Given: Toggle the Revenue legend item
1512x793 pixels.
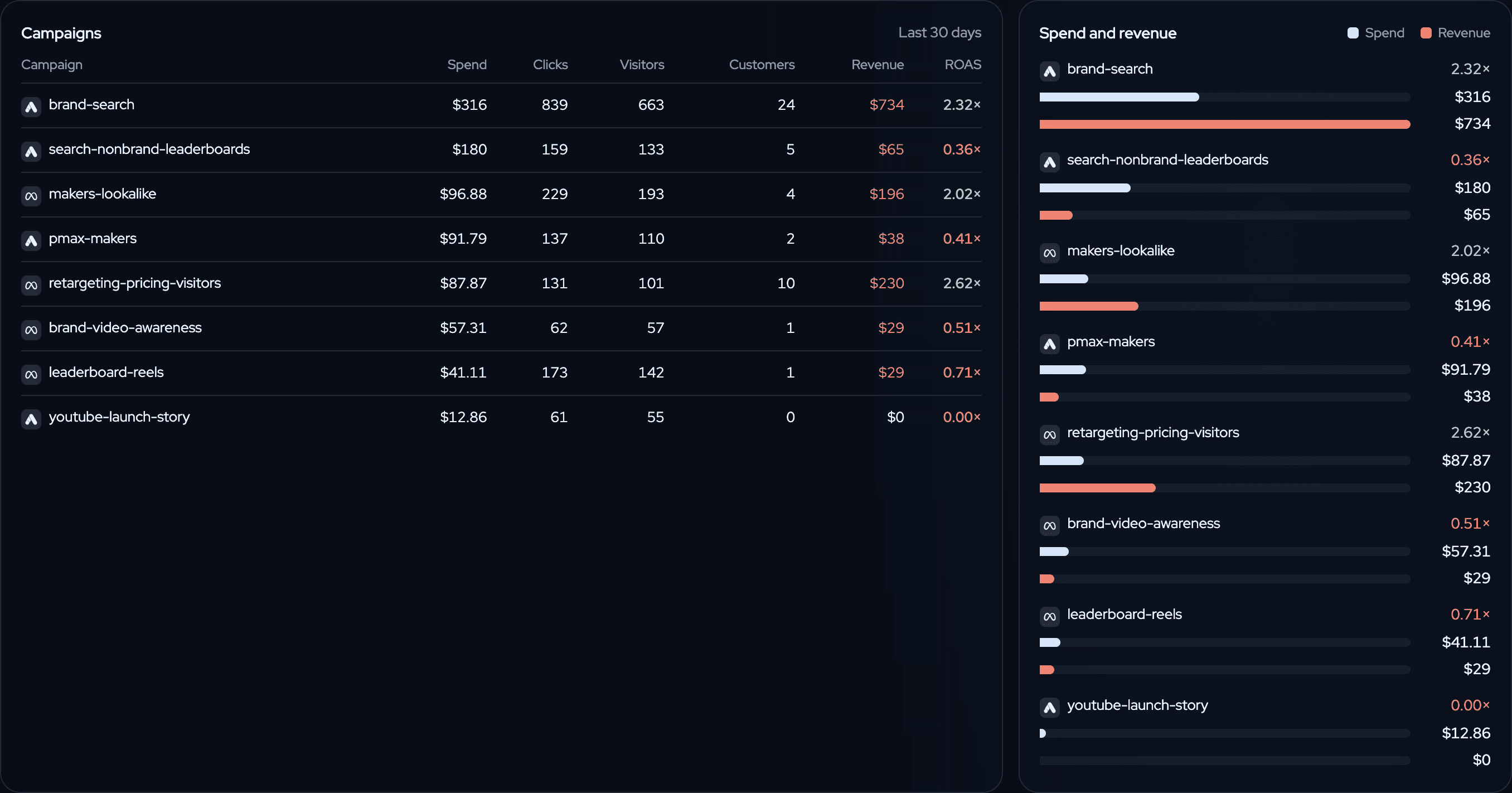Looking at the screenshot, I should tap(1455, 33).
